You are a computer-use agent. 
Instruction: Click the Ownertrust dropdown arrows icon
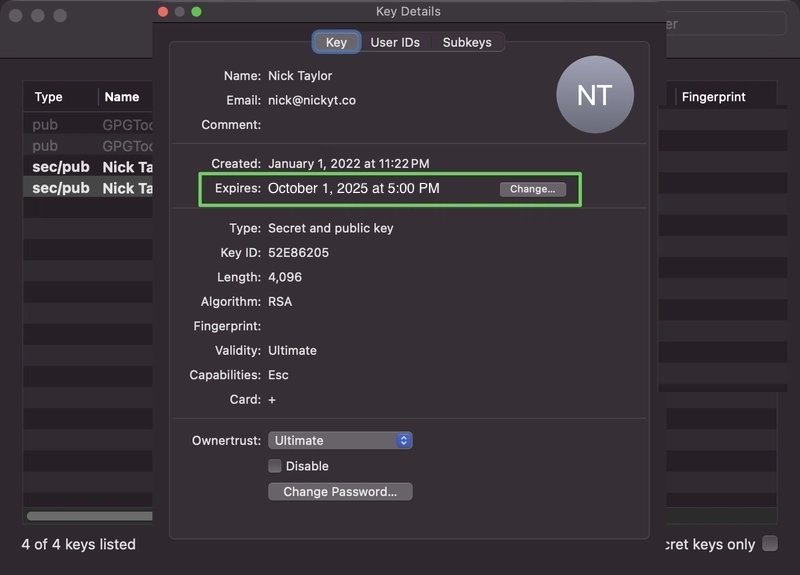tap(404, 440)
